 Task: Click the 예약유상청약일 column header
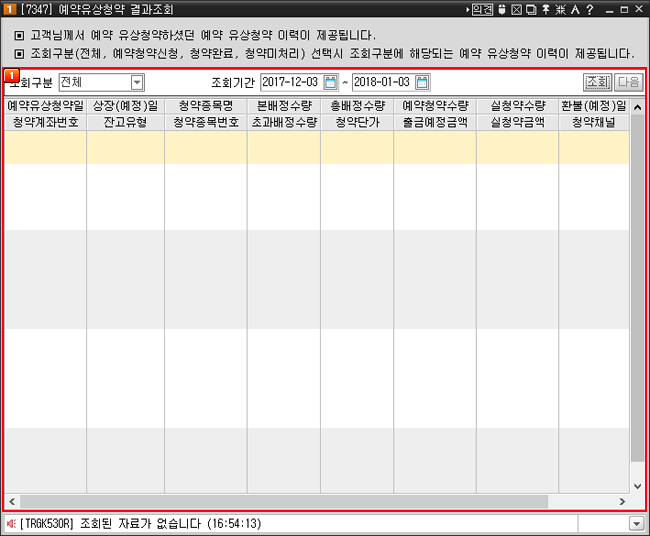[x=45, y=105]
